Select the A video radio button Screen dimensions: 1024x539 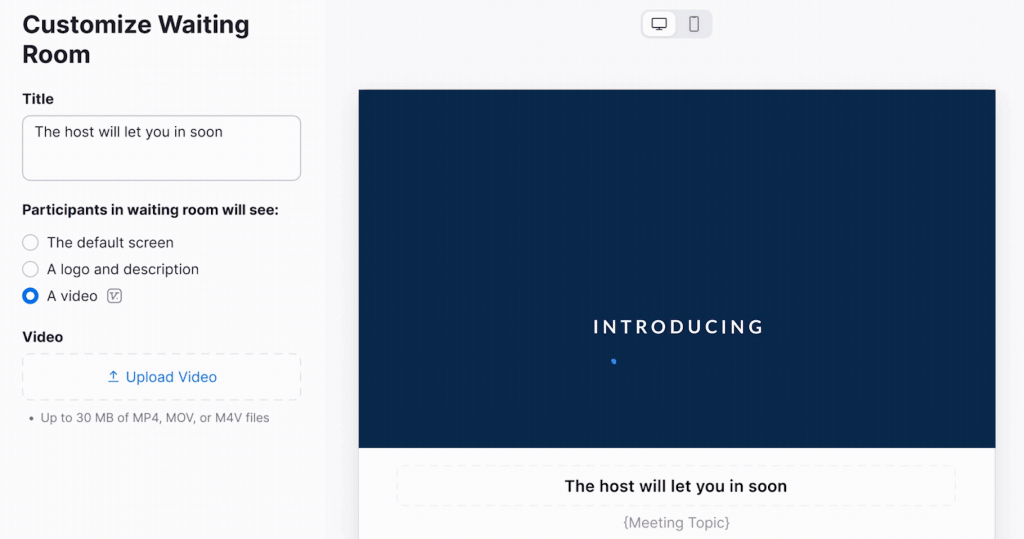pos(31,296)
